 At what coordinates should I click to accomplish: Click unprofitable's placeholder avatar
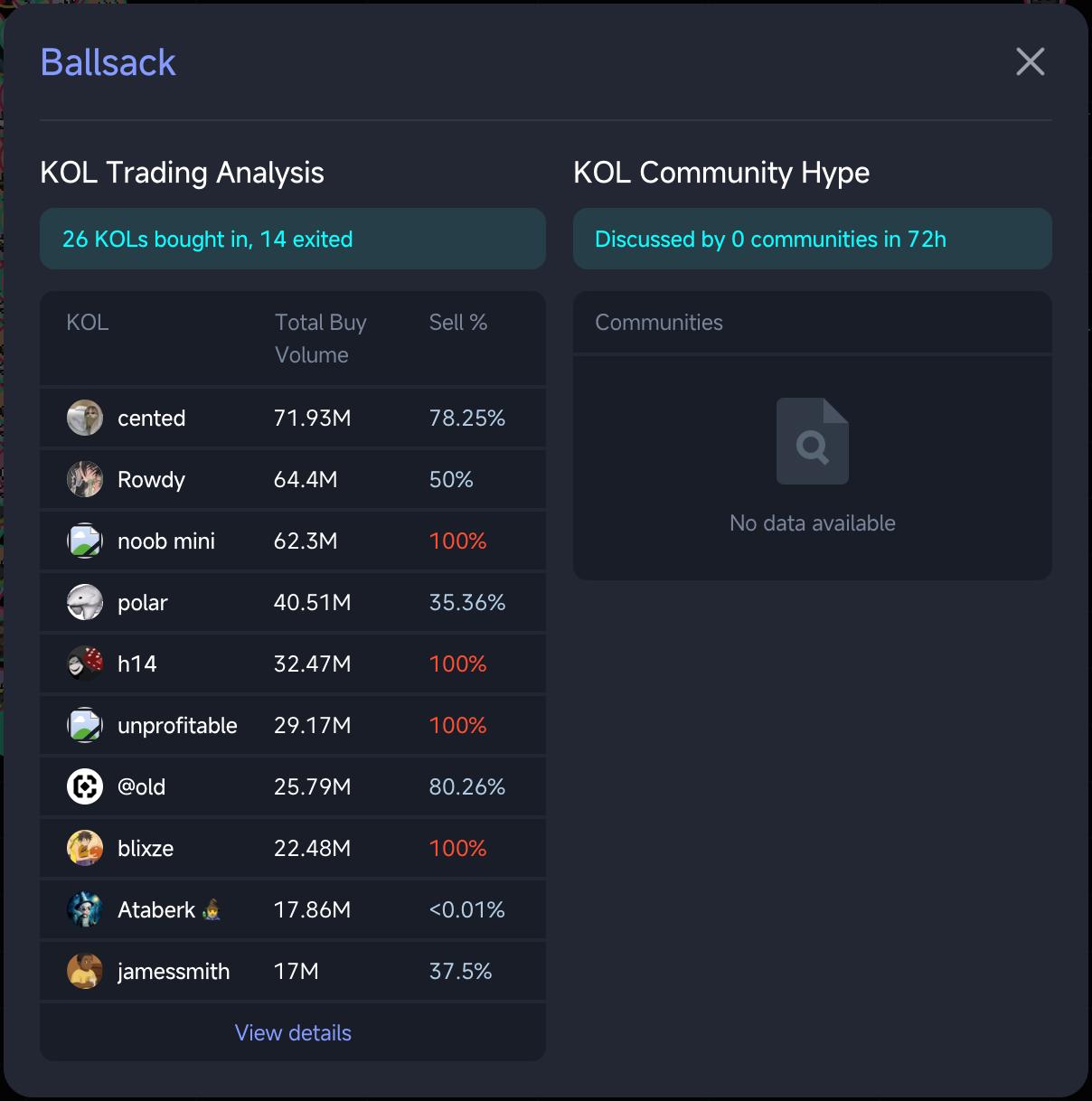pyautogui.click(x=85, y=725)
